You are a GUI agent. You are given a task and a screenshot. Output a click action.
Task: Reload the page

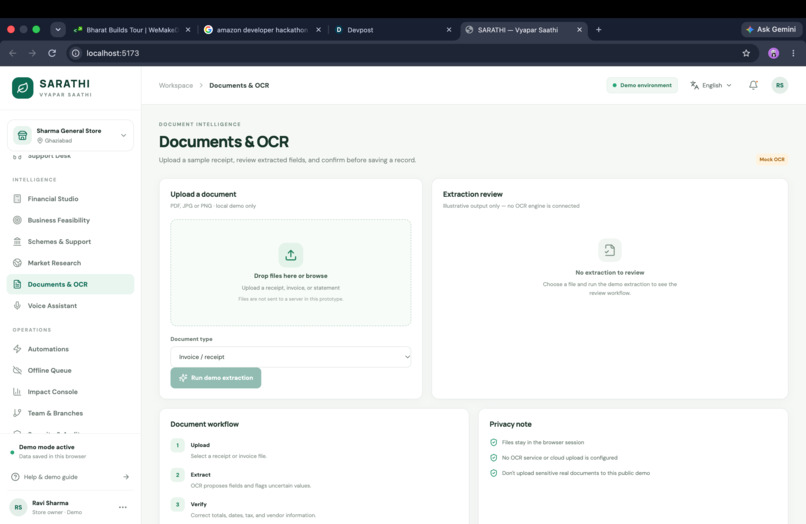tap(52, 53)
